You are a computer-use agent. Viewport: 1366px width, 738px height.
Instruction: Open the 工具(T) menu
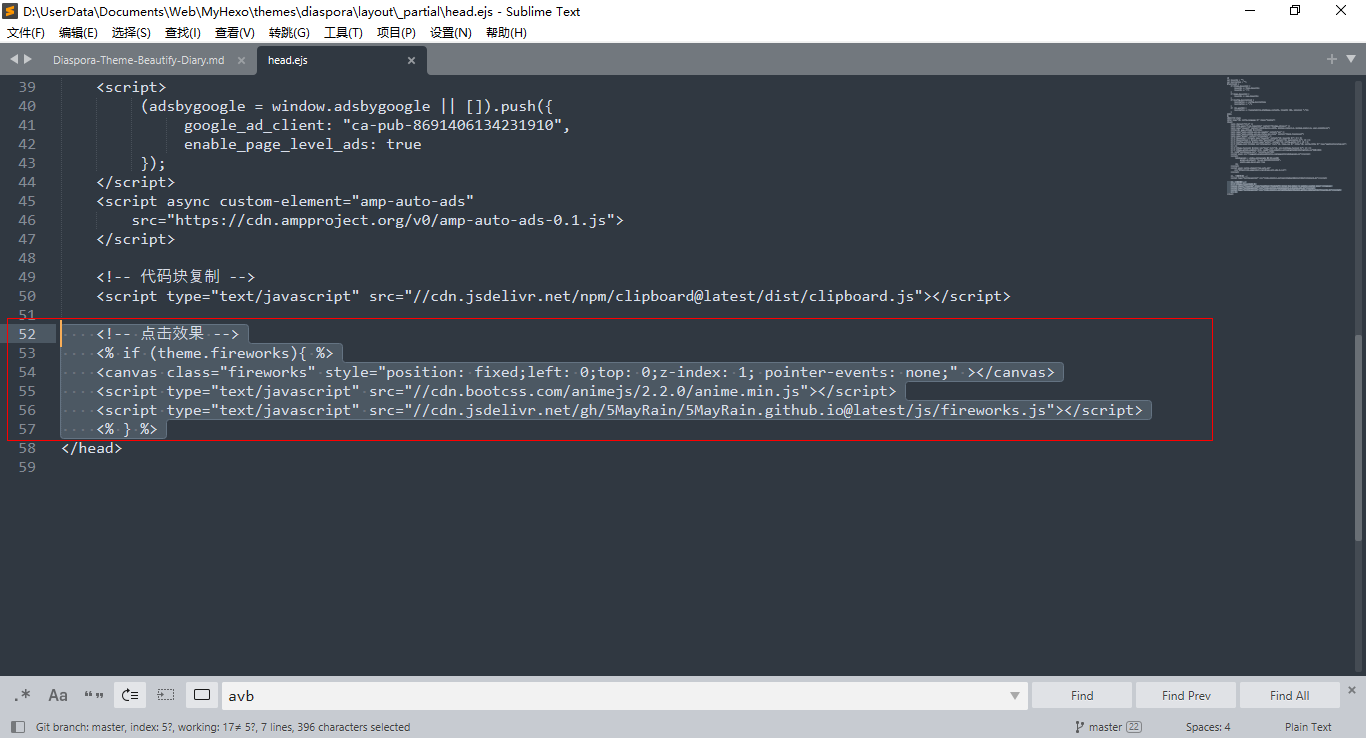[343, 33]
